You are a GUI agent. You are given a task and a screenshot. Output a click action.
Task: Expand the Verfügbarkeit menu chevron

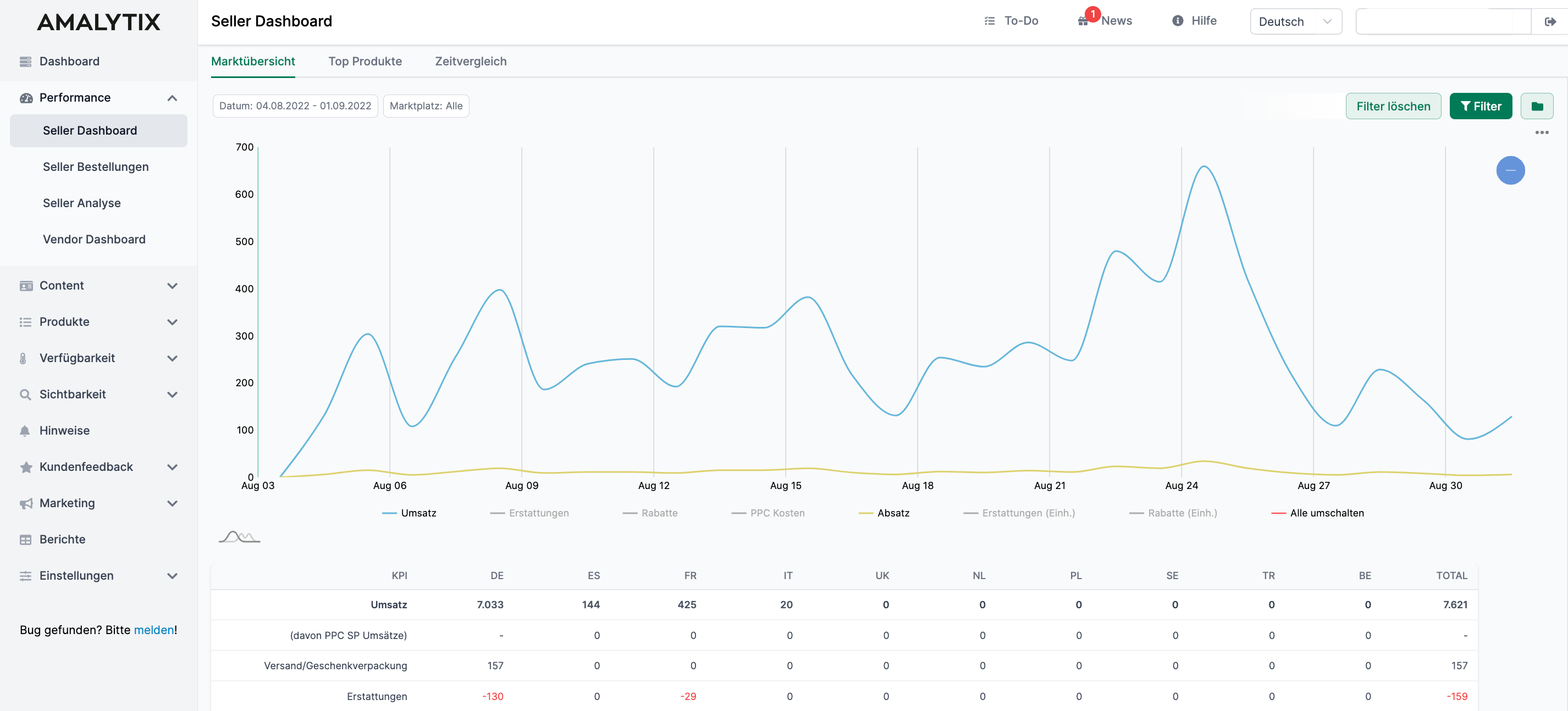point(172,358)
